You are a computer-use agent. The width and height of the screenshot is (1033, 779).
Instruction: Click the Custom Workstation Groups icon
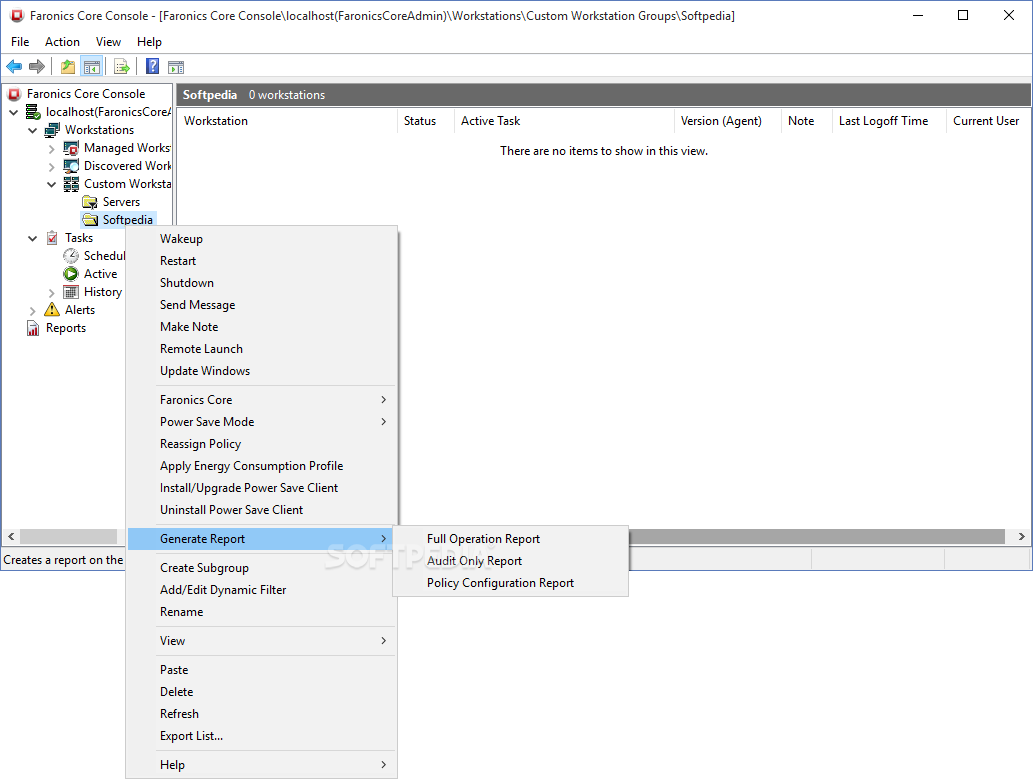71,184
